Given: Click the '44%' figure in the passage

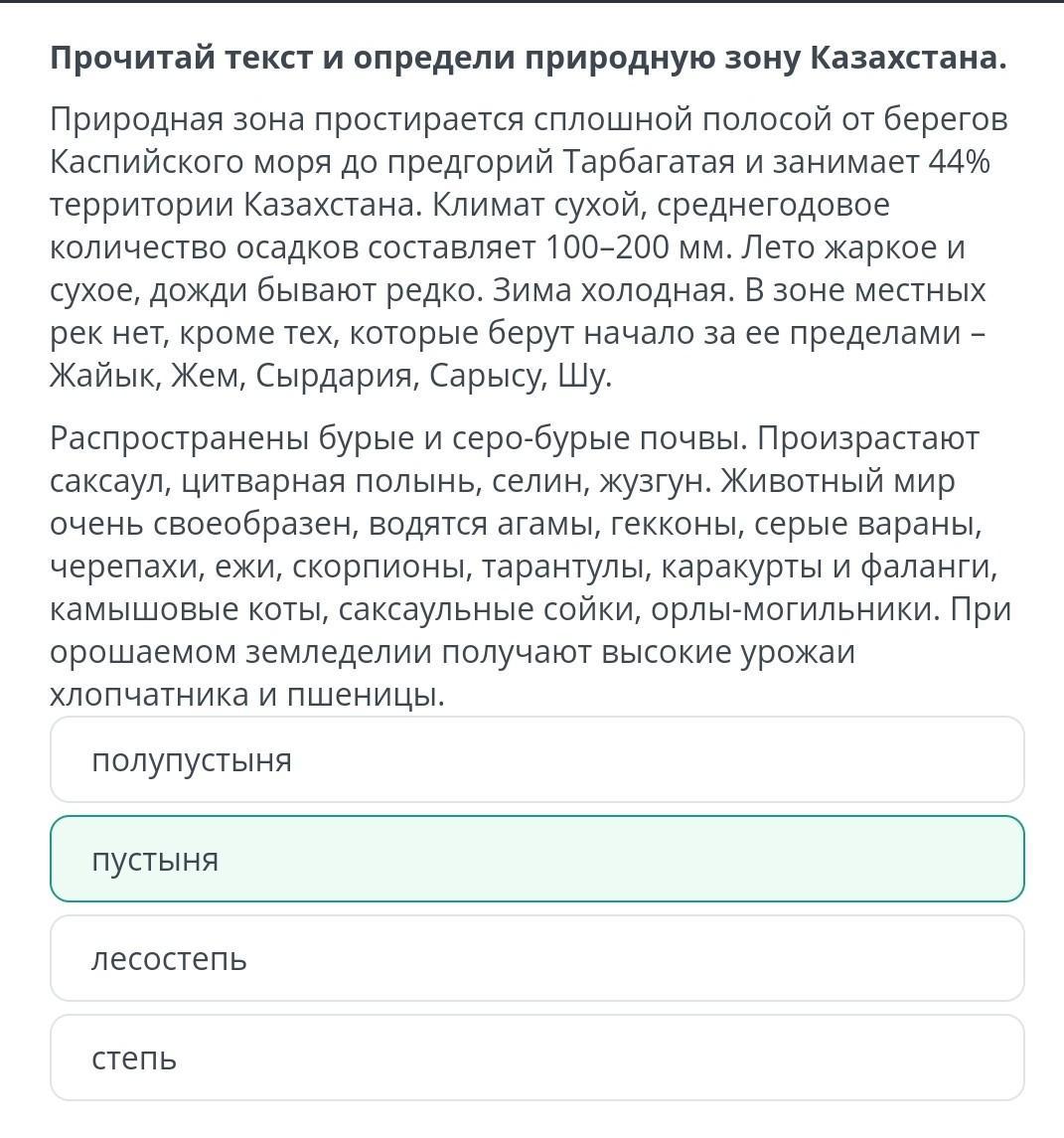Looking at the screenshot, I should pos(959,161).
